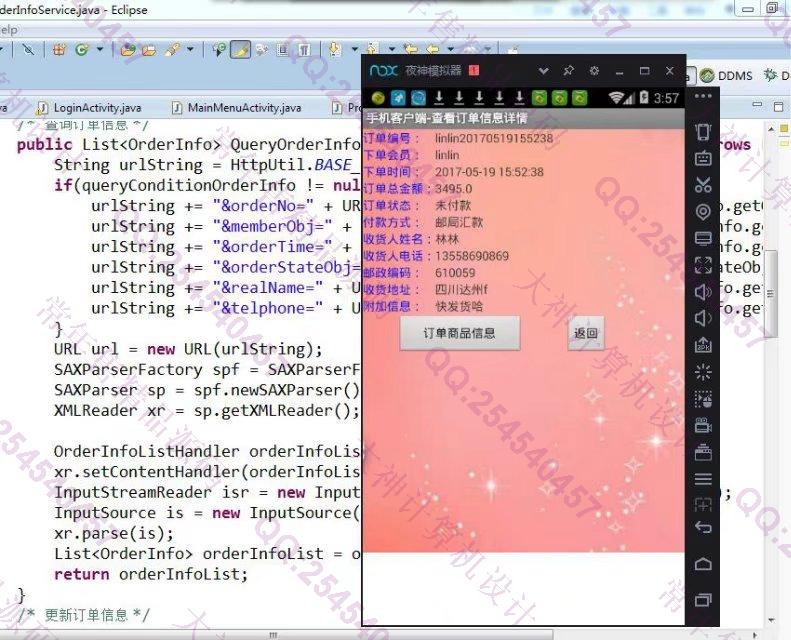Click the first download arrow notification icon
The width and height of the screenshot is (791, 640).
coord(439,97)
